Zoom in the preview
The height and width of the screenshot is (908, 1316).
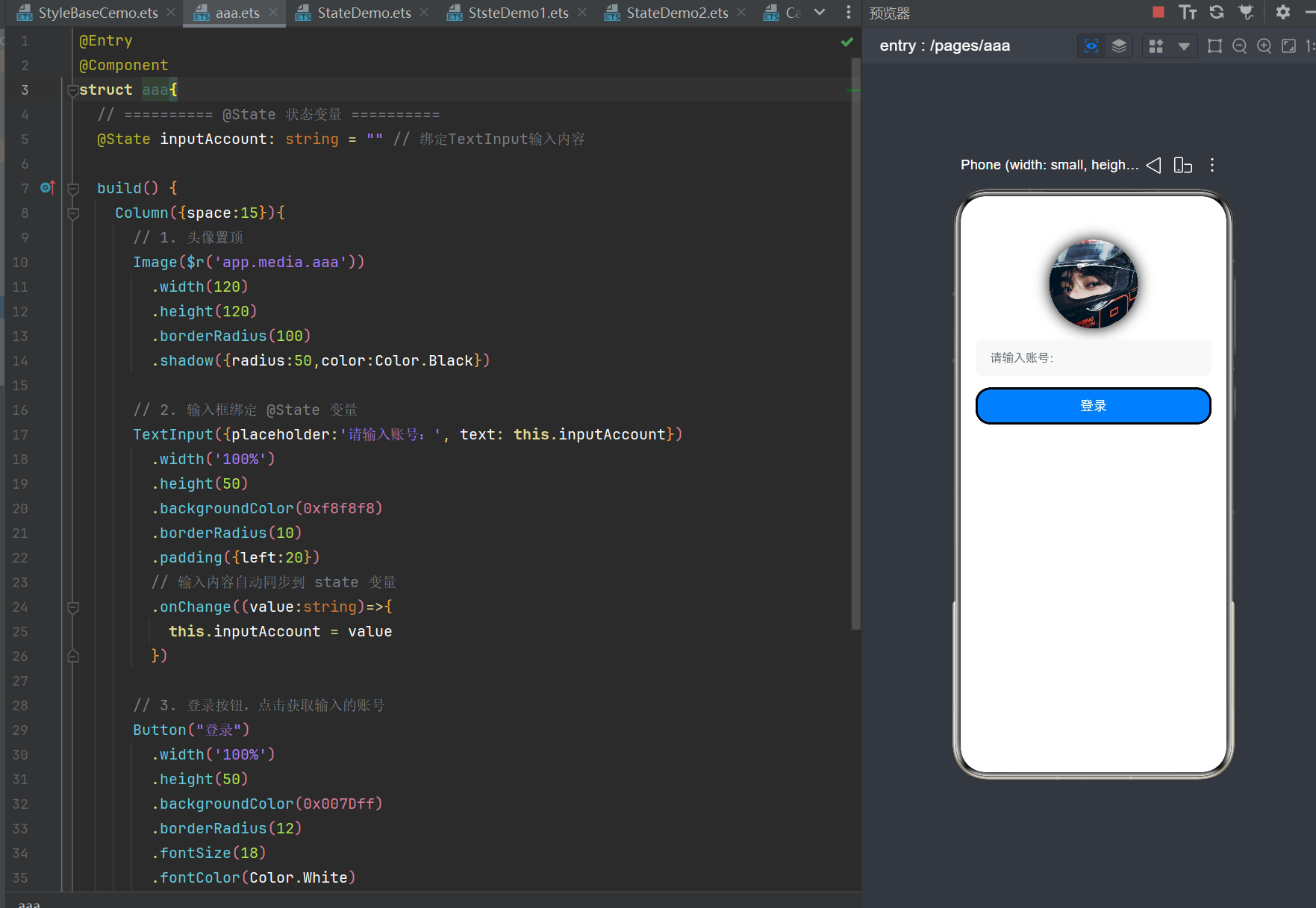point(1264,46)
